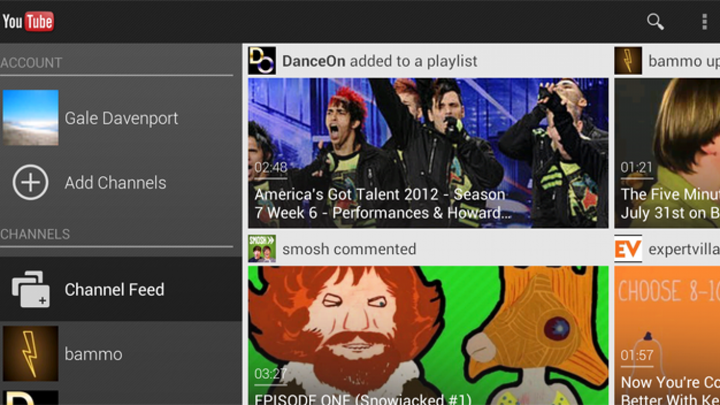
Task: Open Channel Feed in the sidebar
Action: point(121,289)
